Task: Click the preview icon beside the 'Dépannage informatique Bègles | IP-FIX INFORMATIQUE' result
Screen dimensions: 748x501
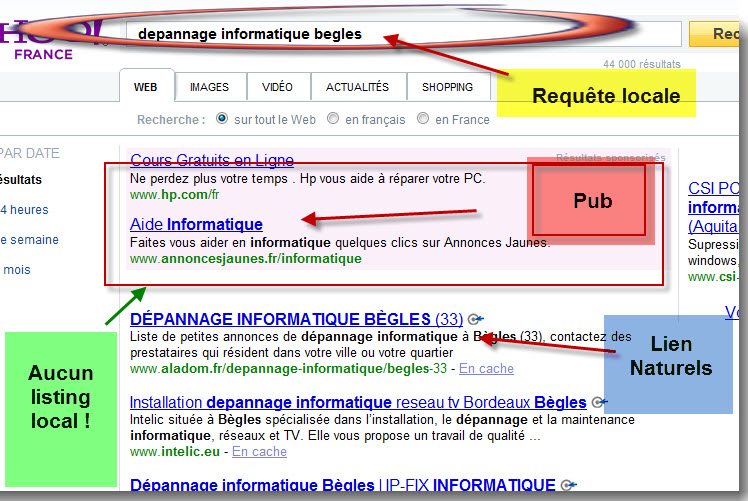Action: (569, 485)
